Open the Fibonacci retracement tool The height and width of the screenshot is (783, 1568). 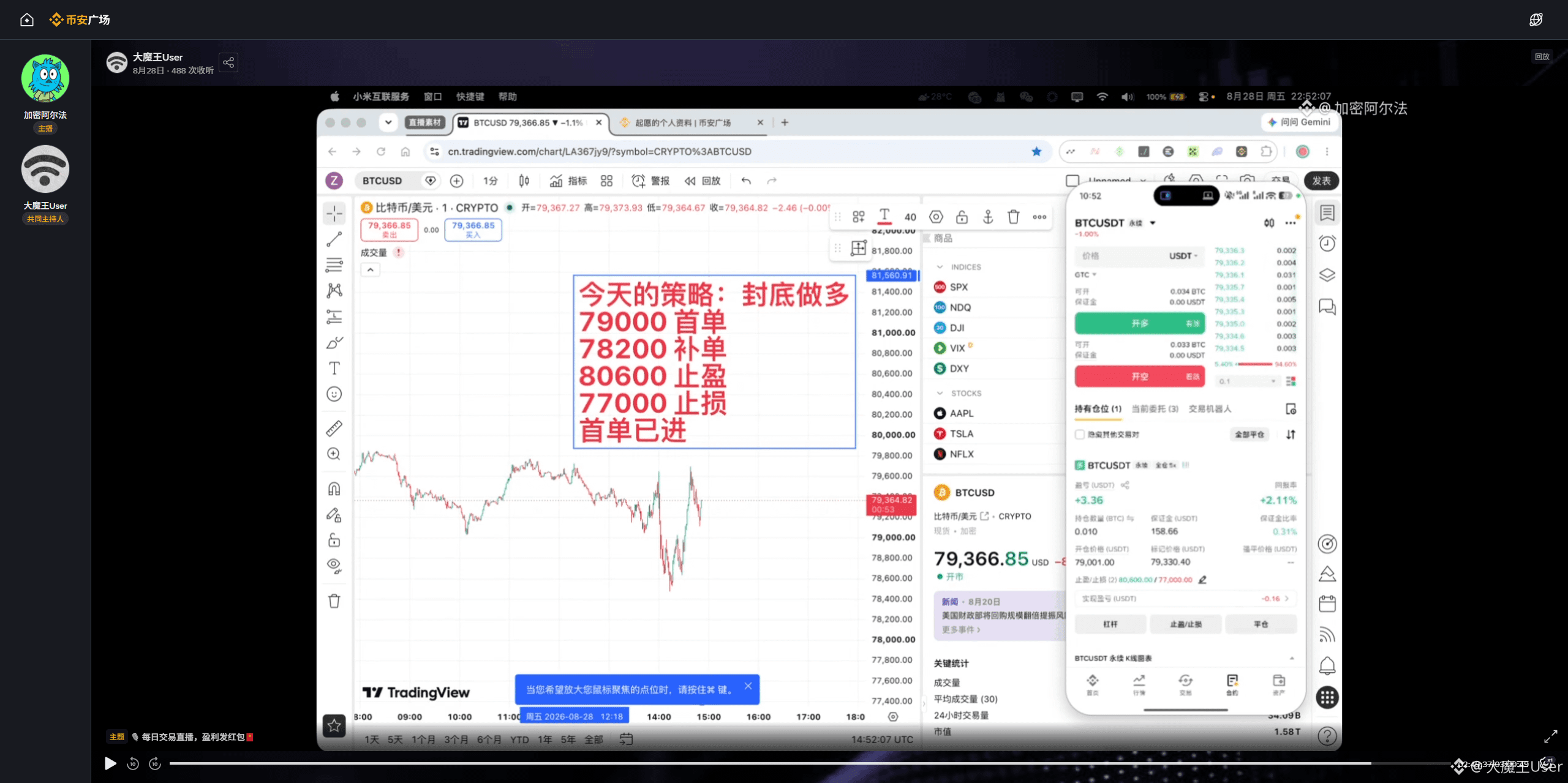334,265
